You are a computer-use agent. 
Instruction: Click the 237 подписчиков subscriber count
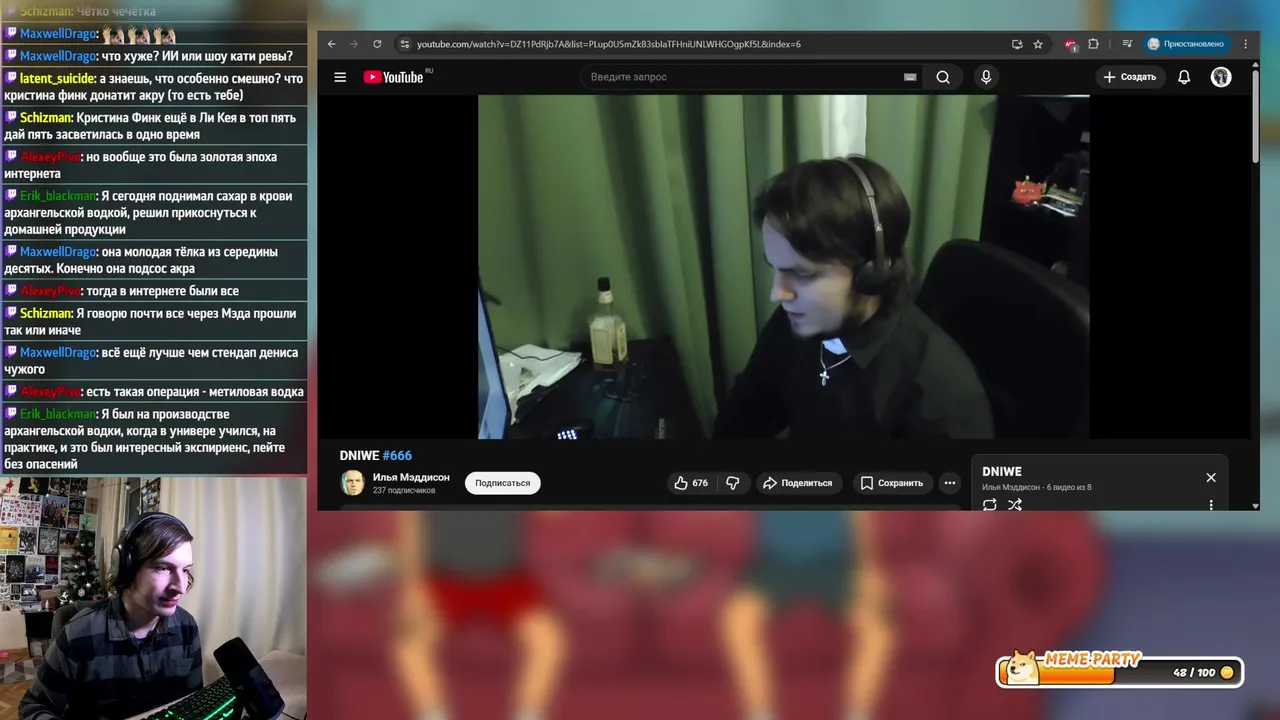coord(404,491)
